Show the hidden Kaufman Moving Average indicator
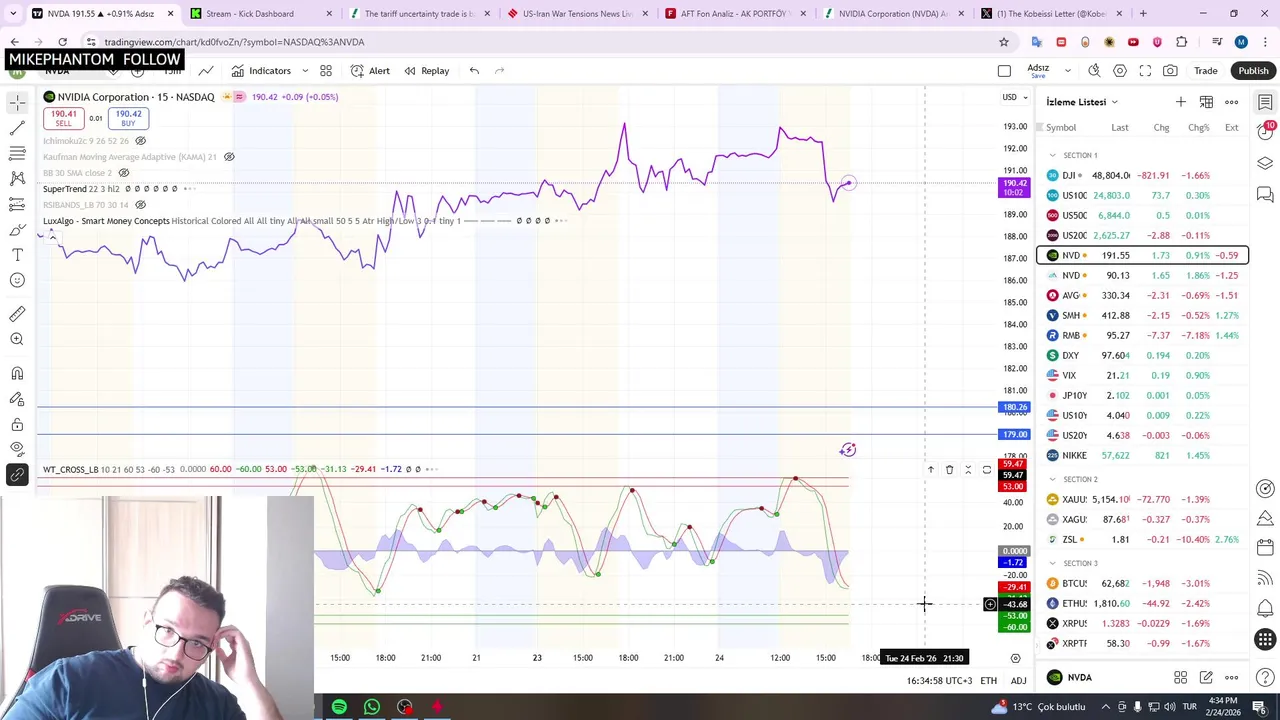The image size is (1280, 720). (229, 157)
